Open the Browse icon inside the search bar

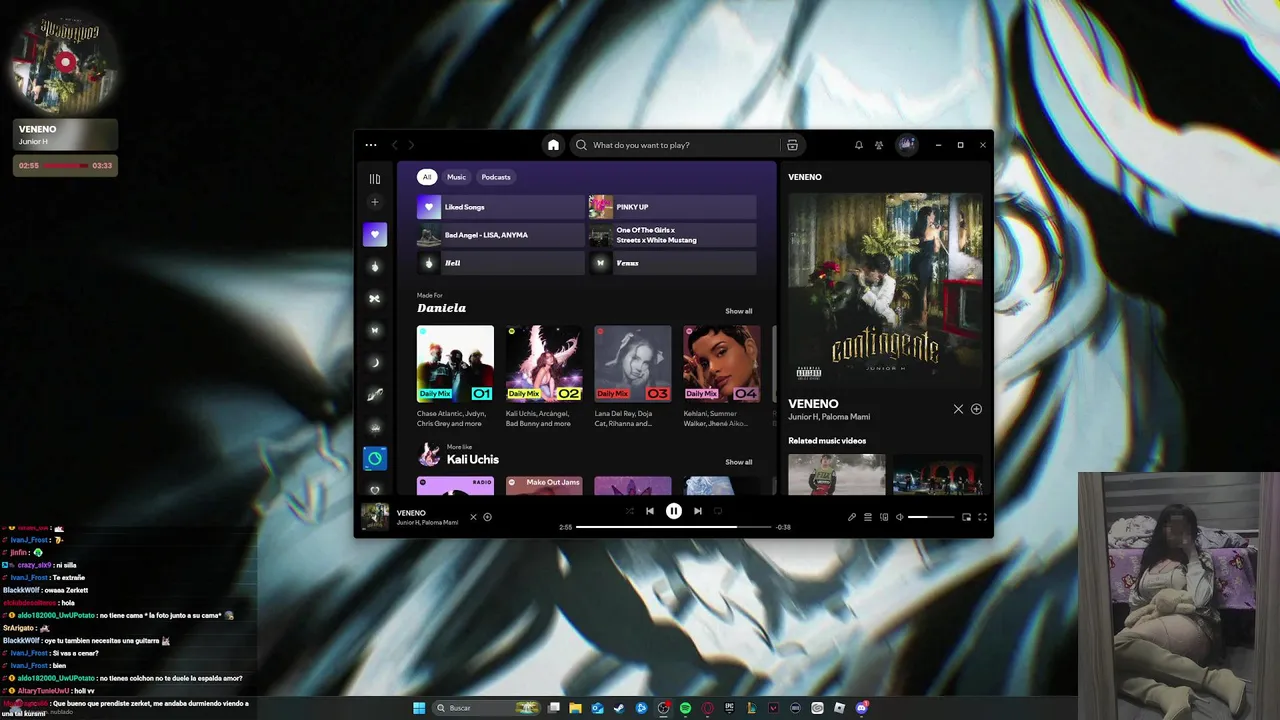(x=792, y=145)
